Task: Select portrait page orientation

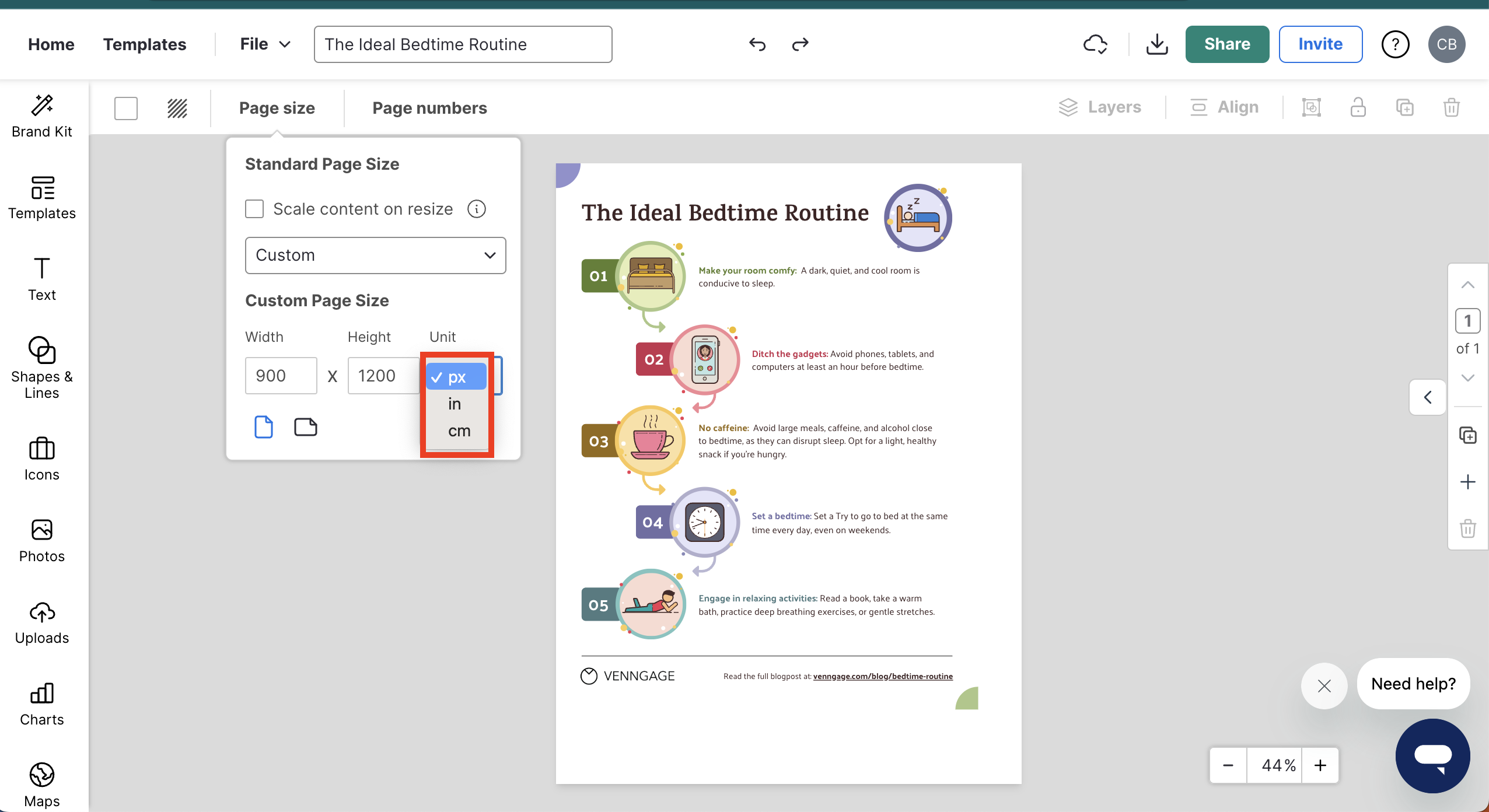Action: 264,427
